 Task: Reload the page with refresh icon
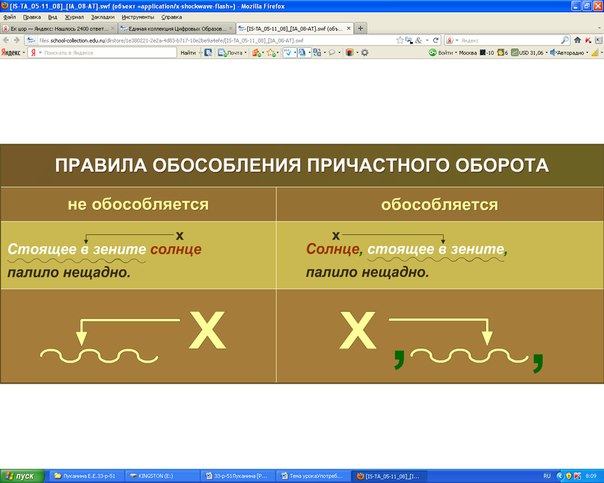coord(436,40)
